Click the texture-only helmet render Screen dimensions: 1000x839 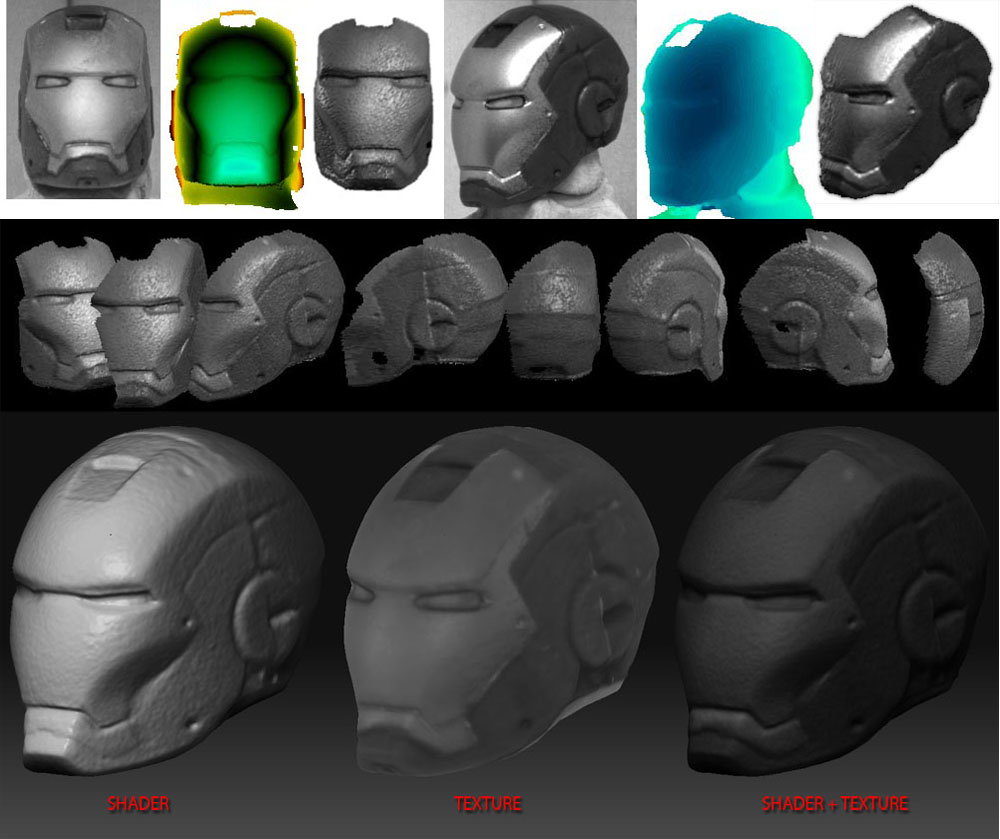click(501, 601)
